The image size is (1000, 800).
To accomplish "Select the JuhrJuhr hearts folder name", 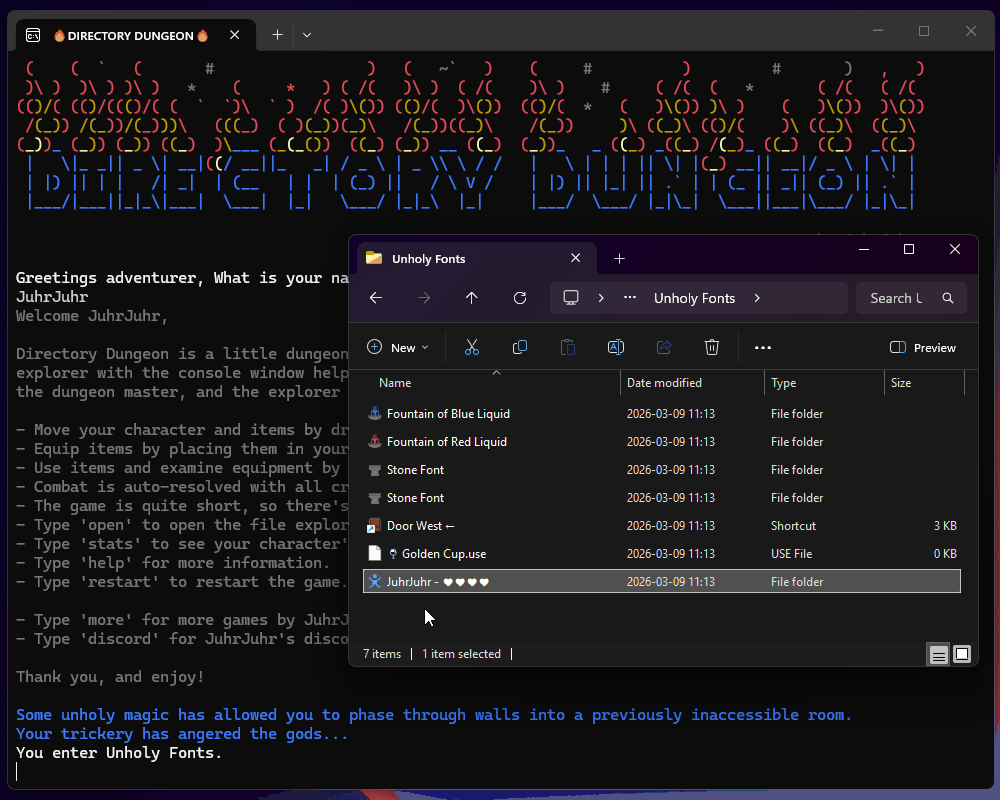I will point(438,582).
